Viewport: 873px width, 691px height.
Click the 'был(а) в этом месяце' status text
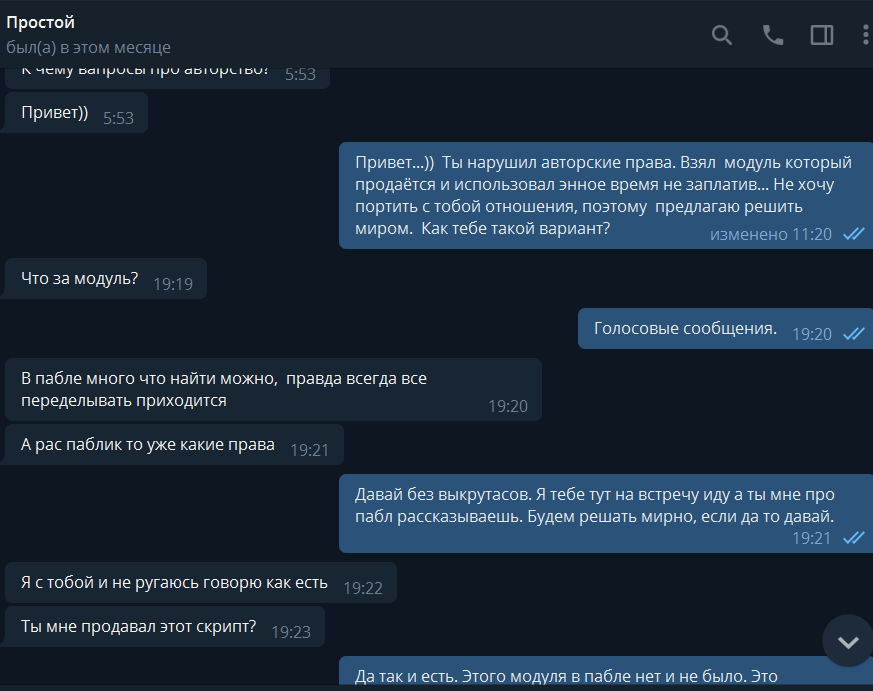point(88,48)
